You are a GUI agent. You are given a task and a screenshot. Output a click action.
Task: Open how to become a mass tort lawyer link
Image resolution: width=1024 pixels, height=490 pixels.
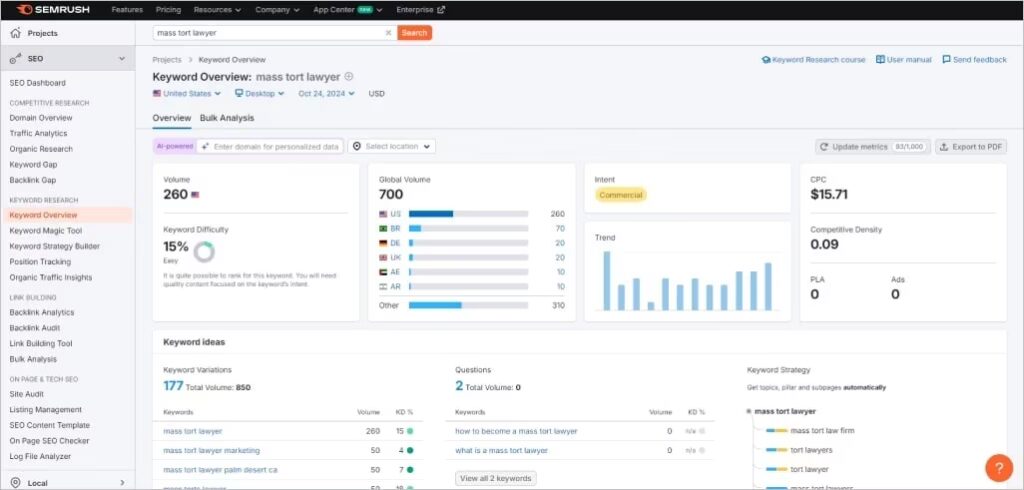point(517,431)
